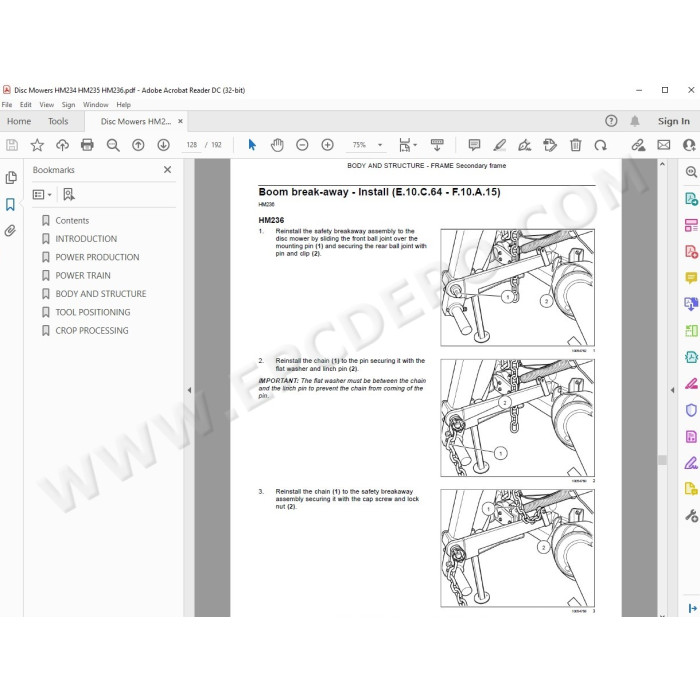
Task: Upload file to cloud icon
Action: coord(62,145)
